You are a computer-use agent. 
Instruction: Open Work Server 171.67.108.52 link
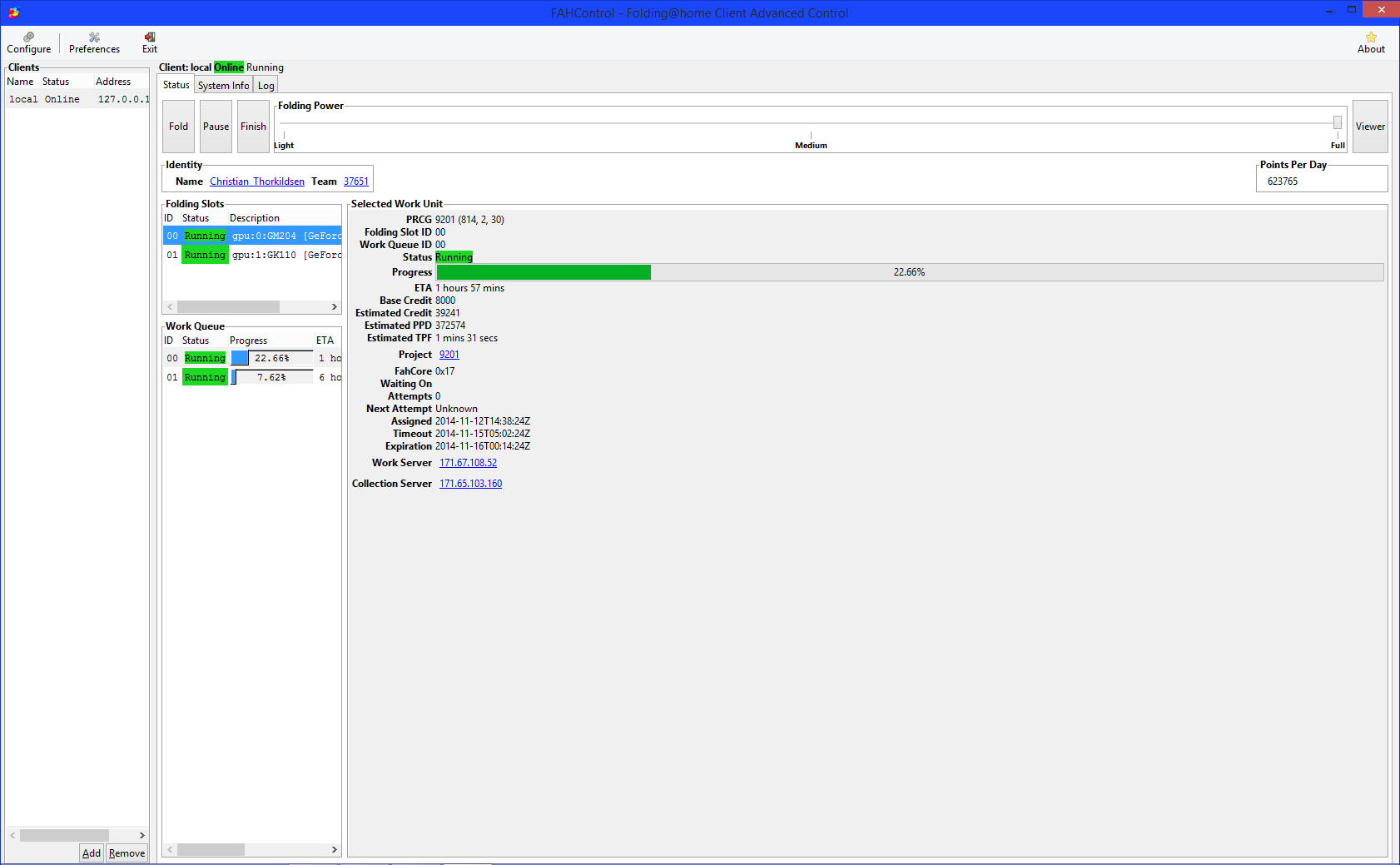pos(468,463)
